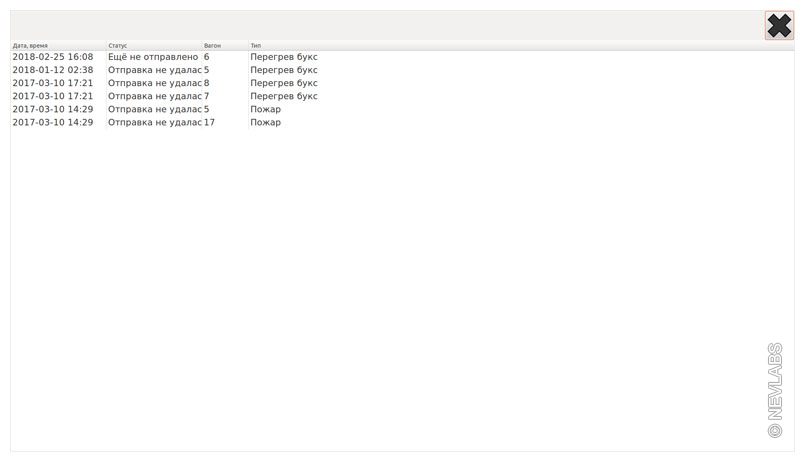Sort by the "Дата, время" column header
This screenshot has height=462, width=805.
30,46
